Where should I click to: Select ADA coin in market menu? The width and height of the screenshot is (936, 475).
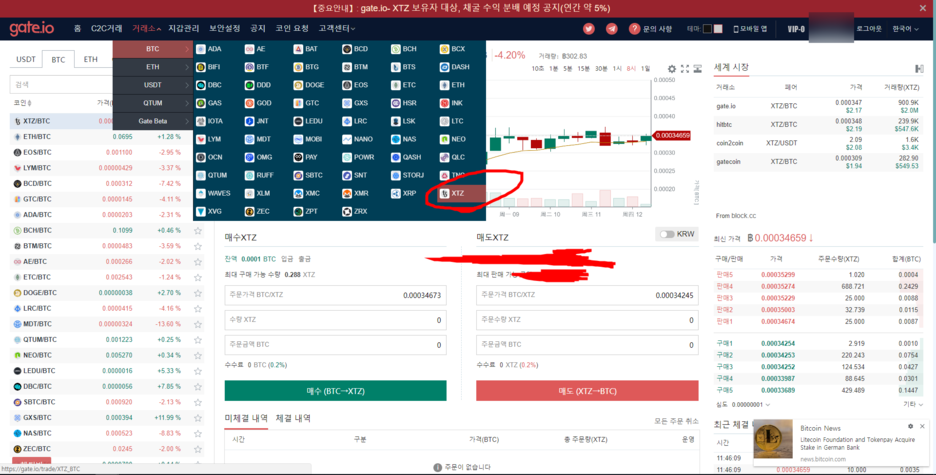(209, 49)
